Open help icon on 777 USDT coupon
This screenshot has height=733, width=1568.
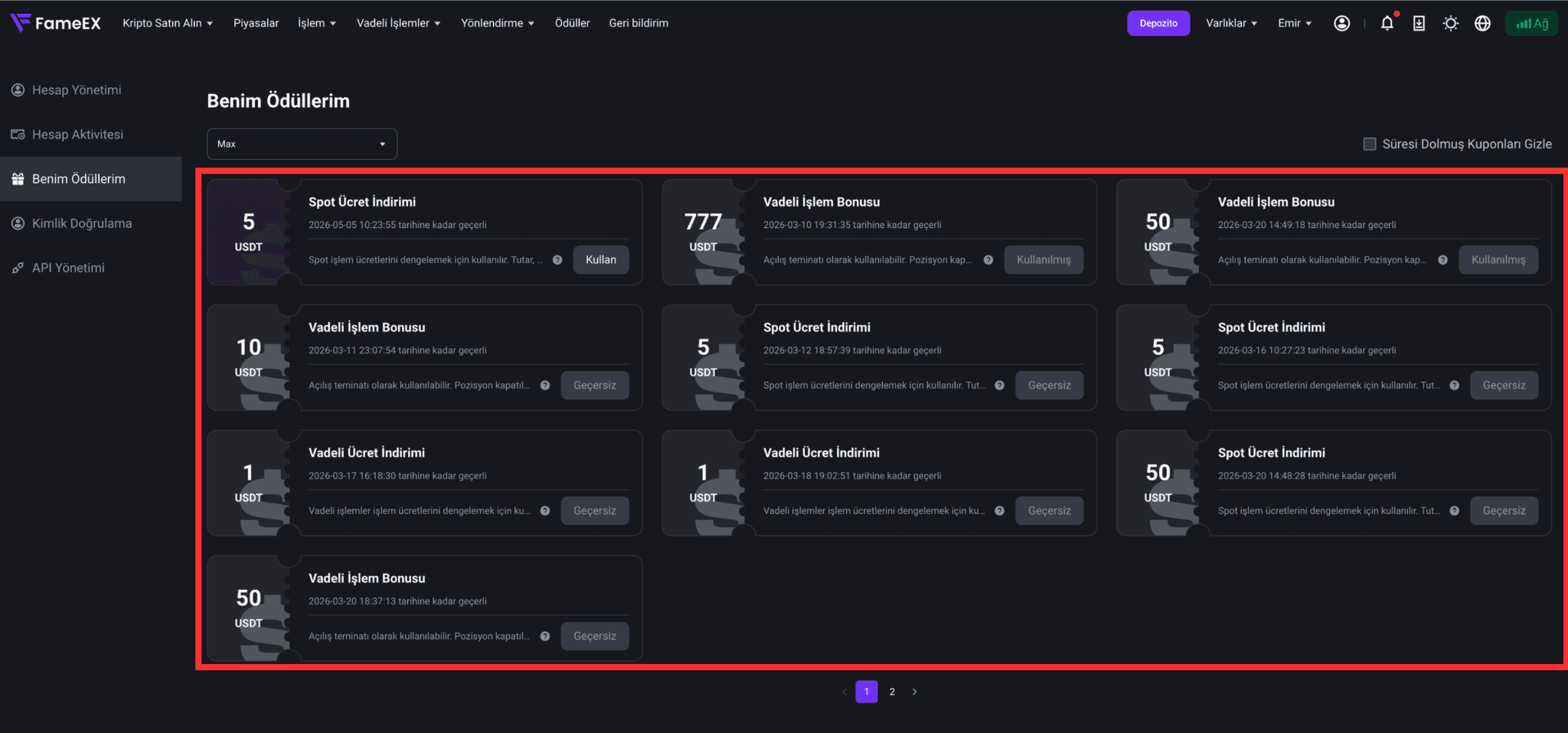click(x=988, y=260)
